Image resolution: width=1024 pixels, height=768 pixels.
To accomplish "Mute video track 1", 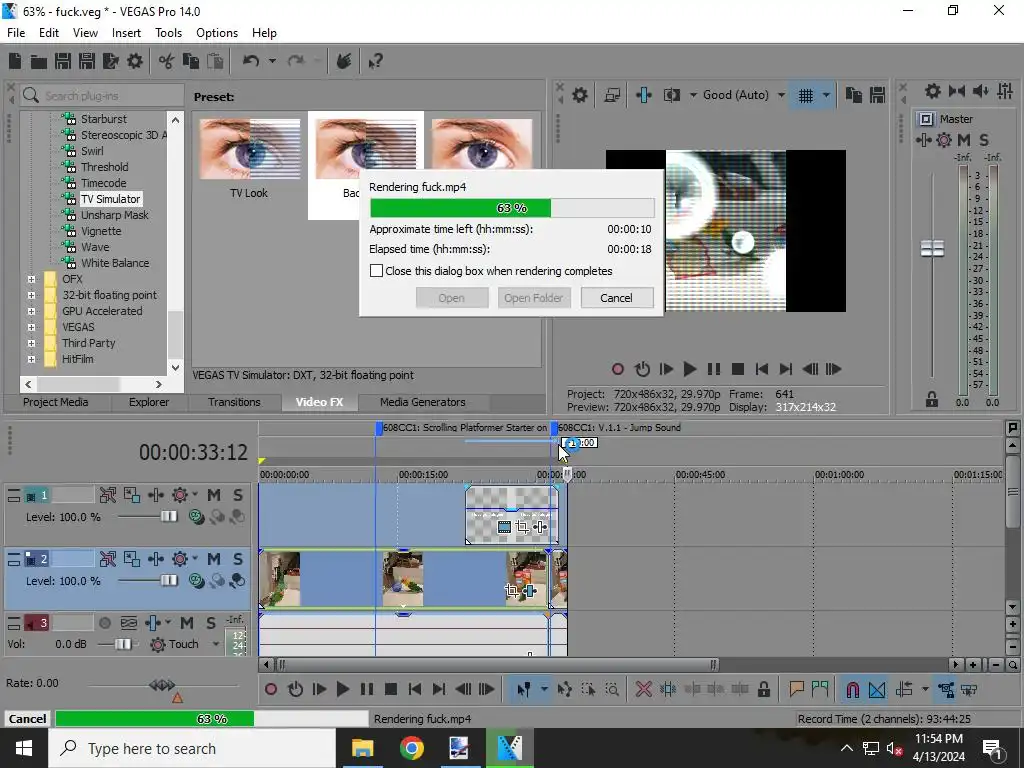I will click(214, 495).
